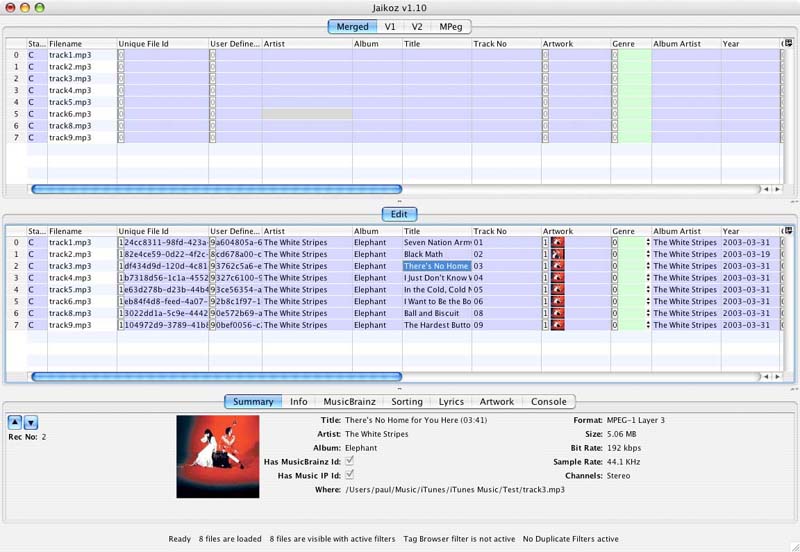This screenshot has width=800, height=552.
Task: Open the Genre dropdown for track1.mp3 in the edit table
Action: pos(648,242)
